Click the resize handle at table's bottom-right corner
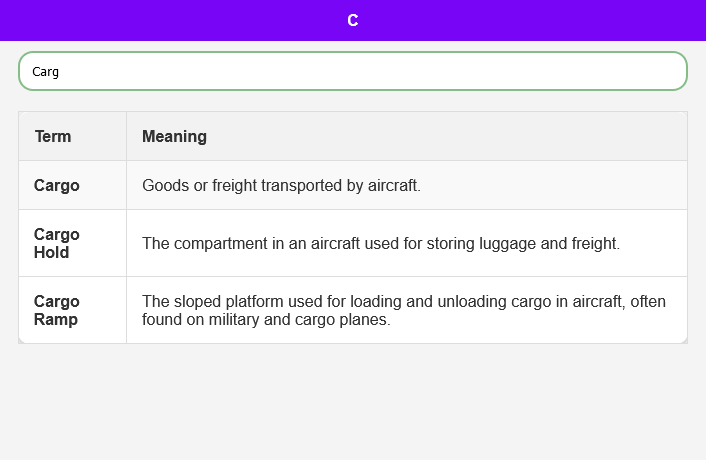Screen dimensions: 706x460 684,340
